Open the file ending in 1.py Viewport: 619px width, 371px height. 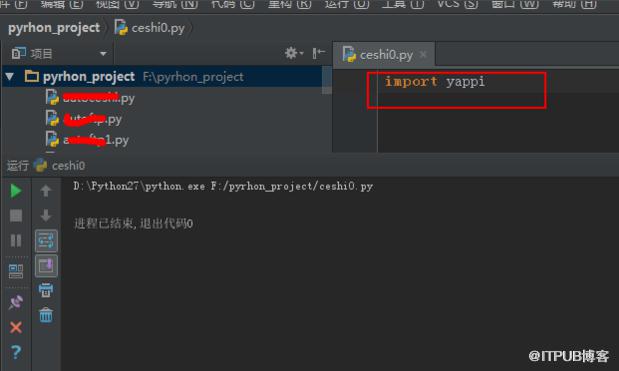[87, 140]
